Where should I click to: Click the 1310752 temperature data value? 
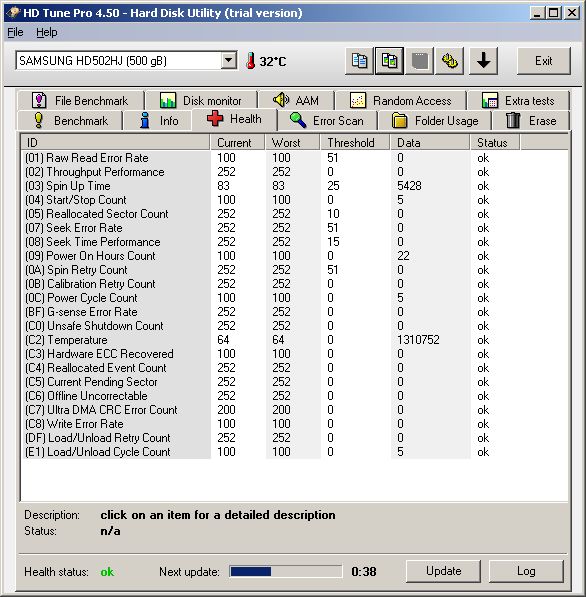418,340
